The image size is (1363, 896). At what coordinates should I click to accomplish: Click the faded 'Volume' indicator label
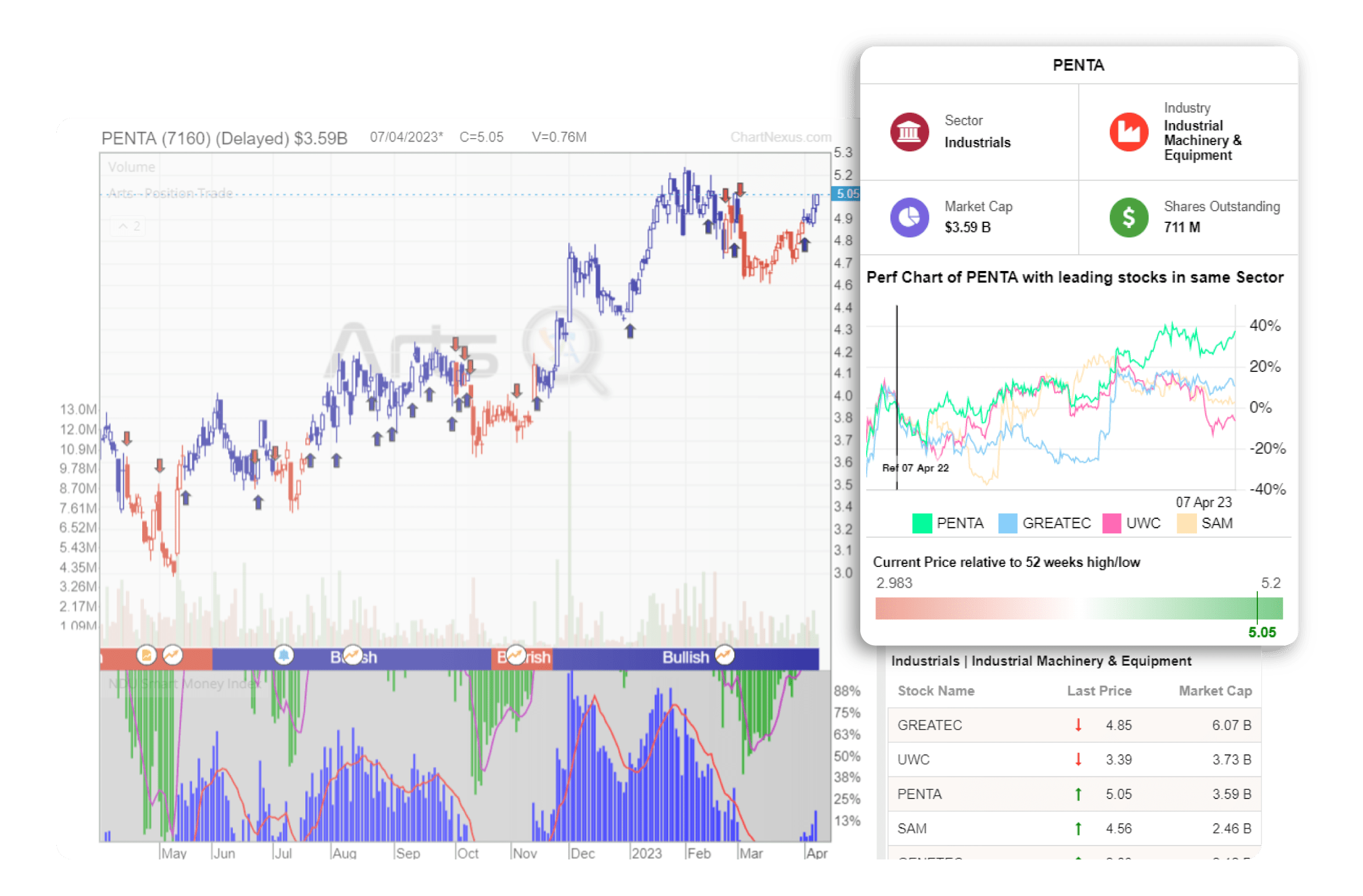[x=132, y=167]
